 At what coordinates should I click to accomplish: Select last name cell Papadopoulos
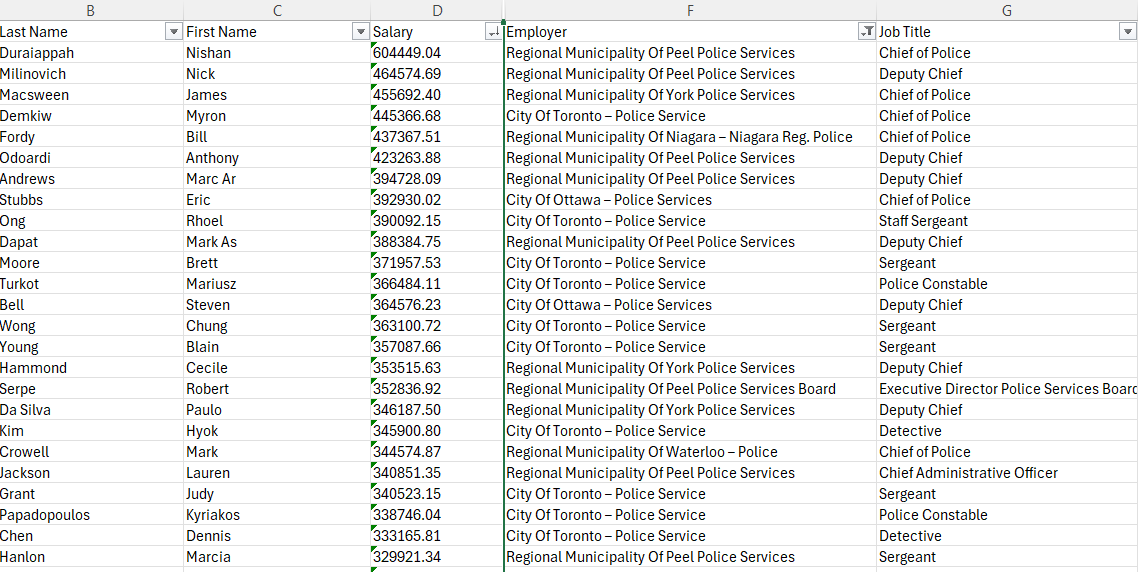(x=91, y=515)
